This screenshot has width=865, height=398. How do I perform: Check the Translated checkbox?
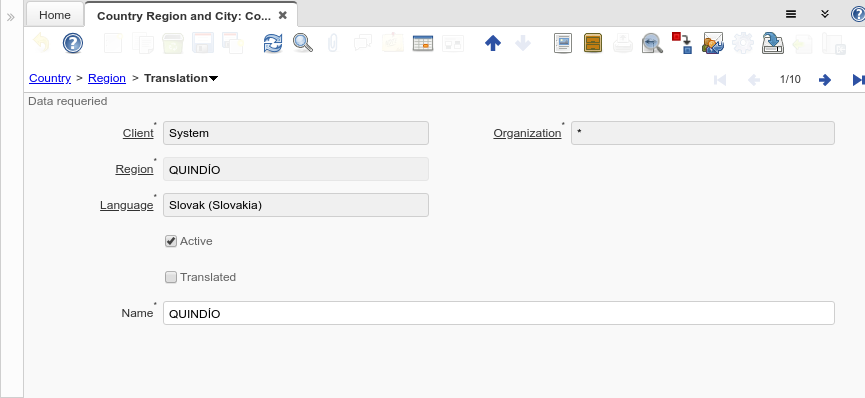171,277
